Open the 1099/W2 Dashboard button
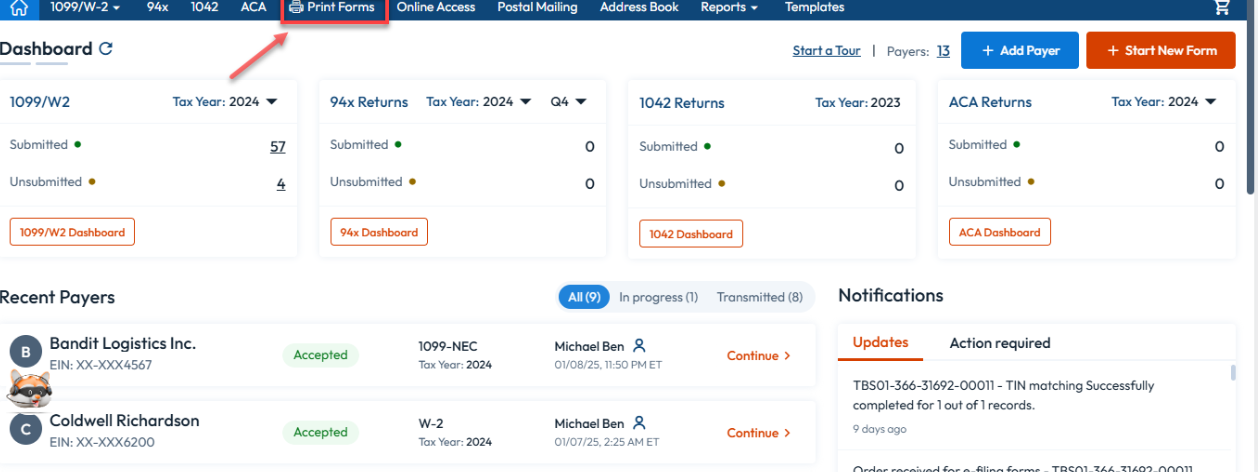 (x=72, y=232)
